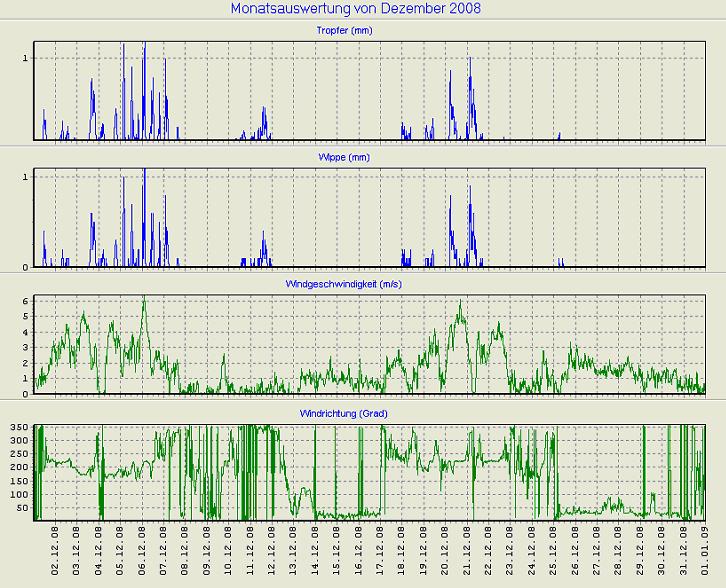726x588 pixels.
Task: Click the 350 label on the Windrichtung axis
Action: [17, 428]
